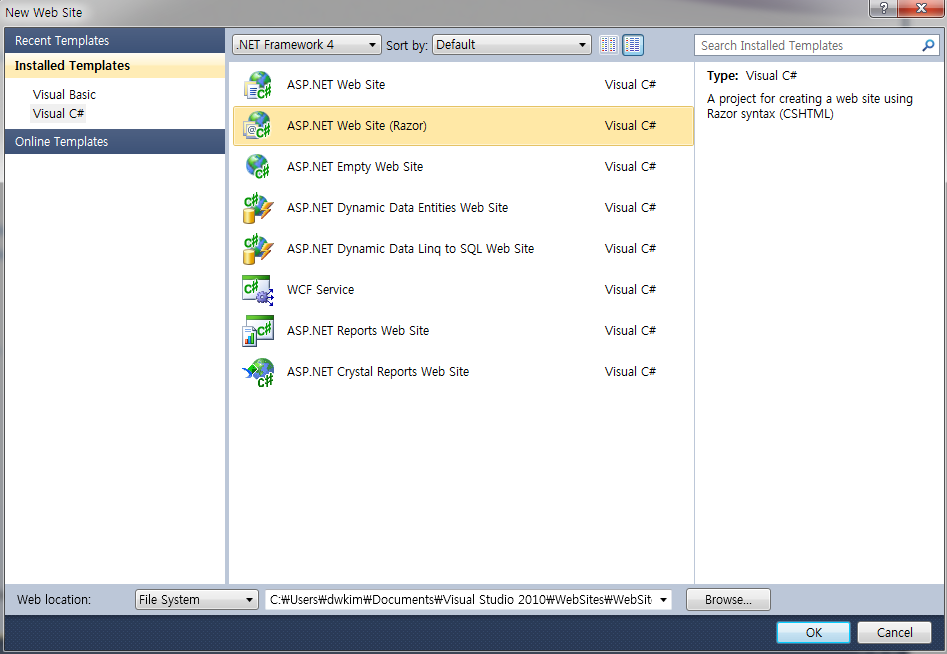Click the ASP.NET Web Site template icon
The image size is (947, 654).
pos(258,85)
